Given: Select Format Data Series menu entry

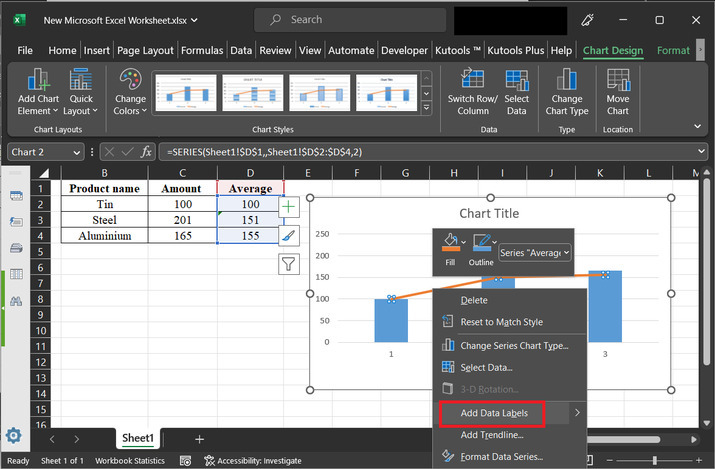Looking at the screenshot, I should pos(500,457).
